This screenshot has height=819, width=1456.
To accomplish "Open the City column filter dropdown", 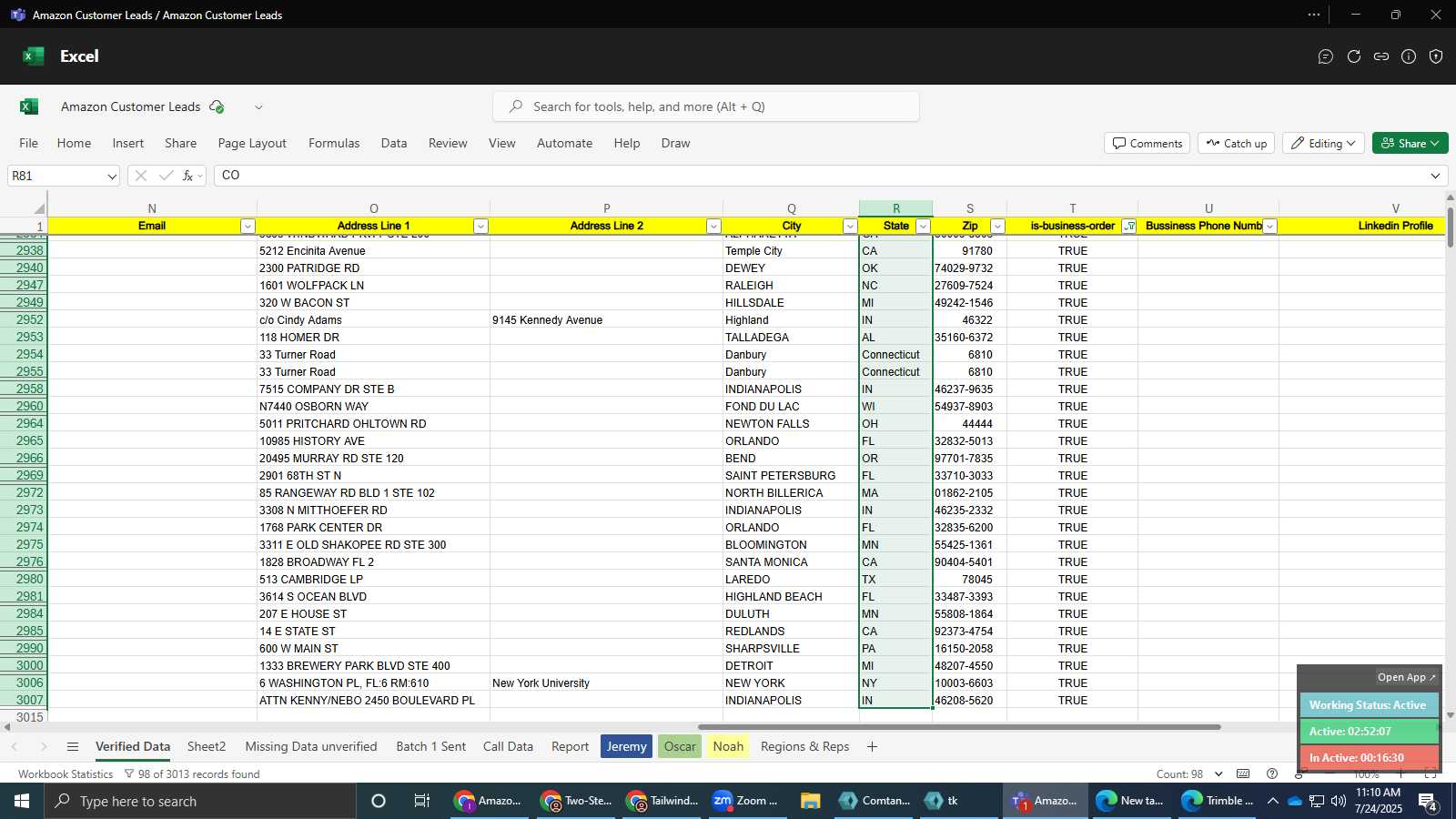I will tap(850, 226).
